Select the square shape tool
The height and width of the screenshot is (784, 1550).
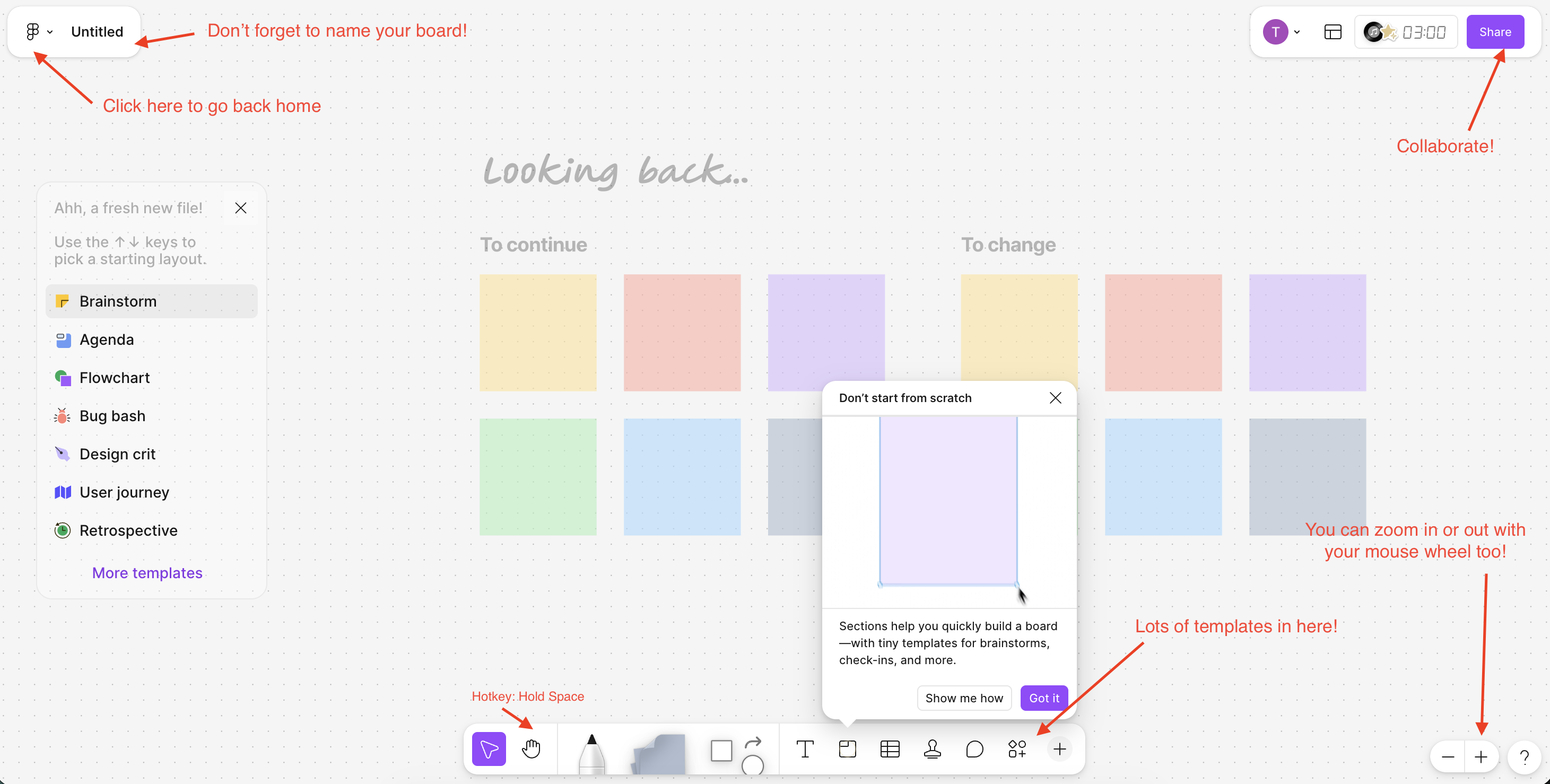tap(721, 751)
